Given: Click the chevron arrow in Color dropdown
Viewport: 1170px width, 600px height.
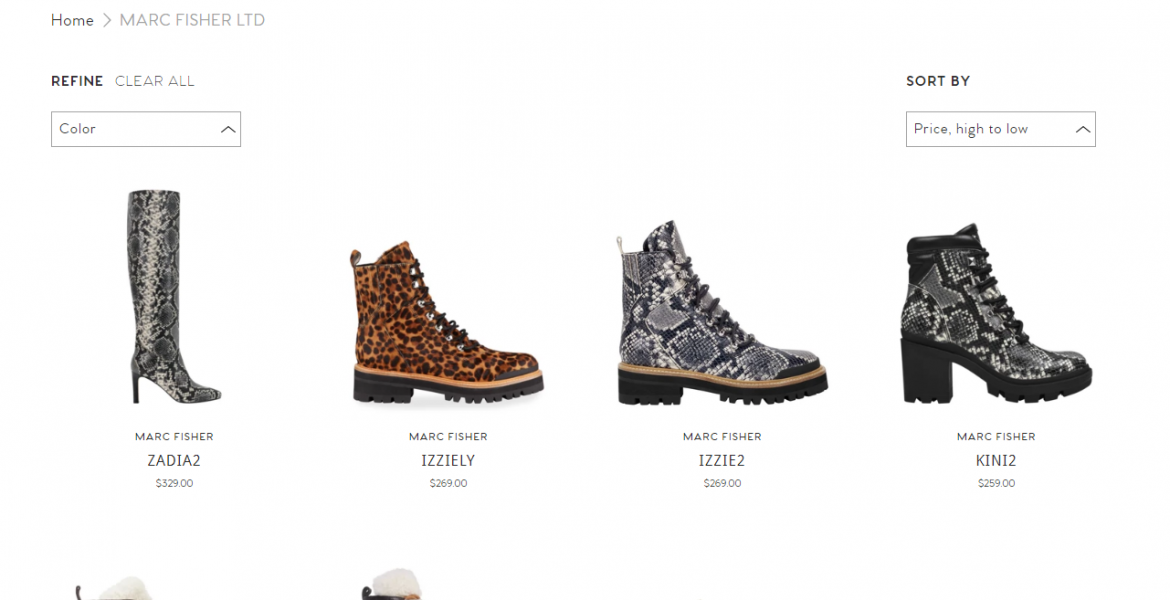Looking at the screenshot, I should pos(228,129).
